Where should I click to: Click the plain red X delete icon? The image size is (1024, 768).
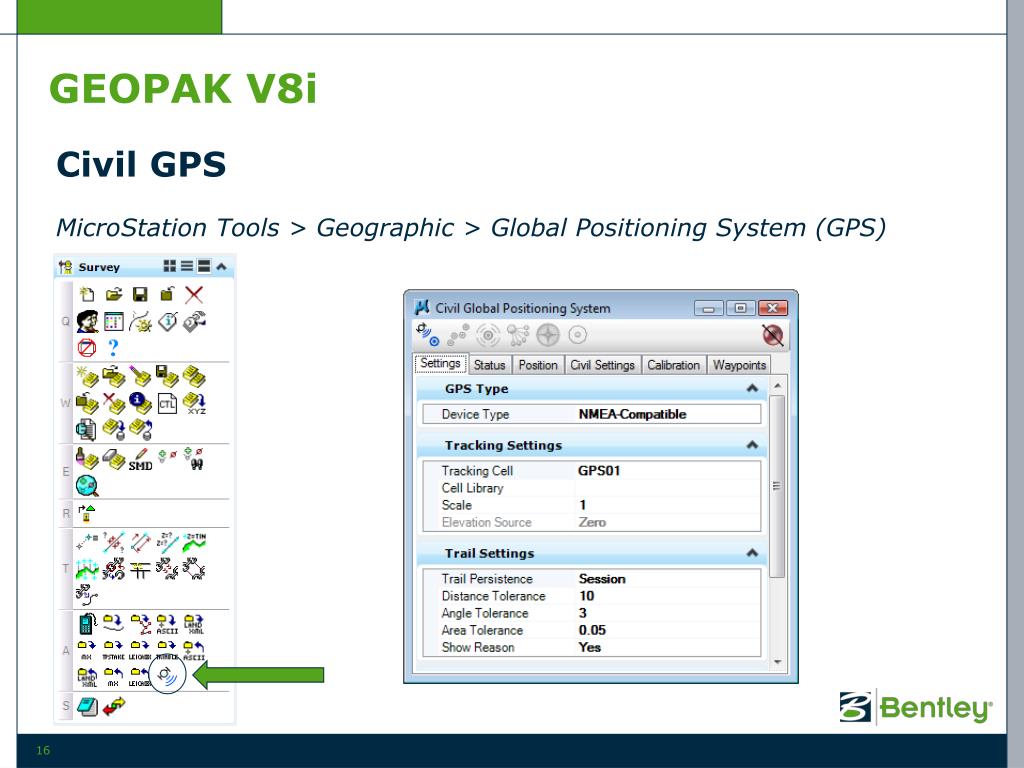[194, 295]
